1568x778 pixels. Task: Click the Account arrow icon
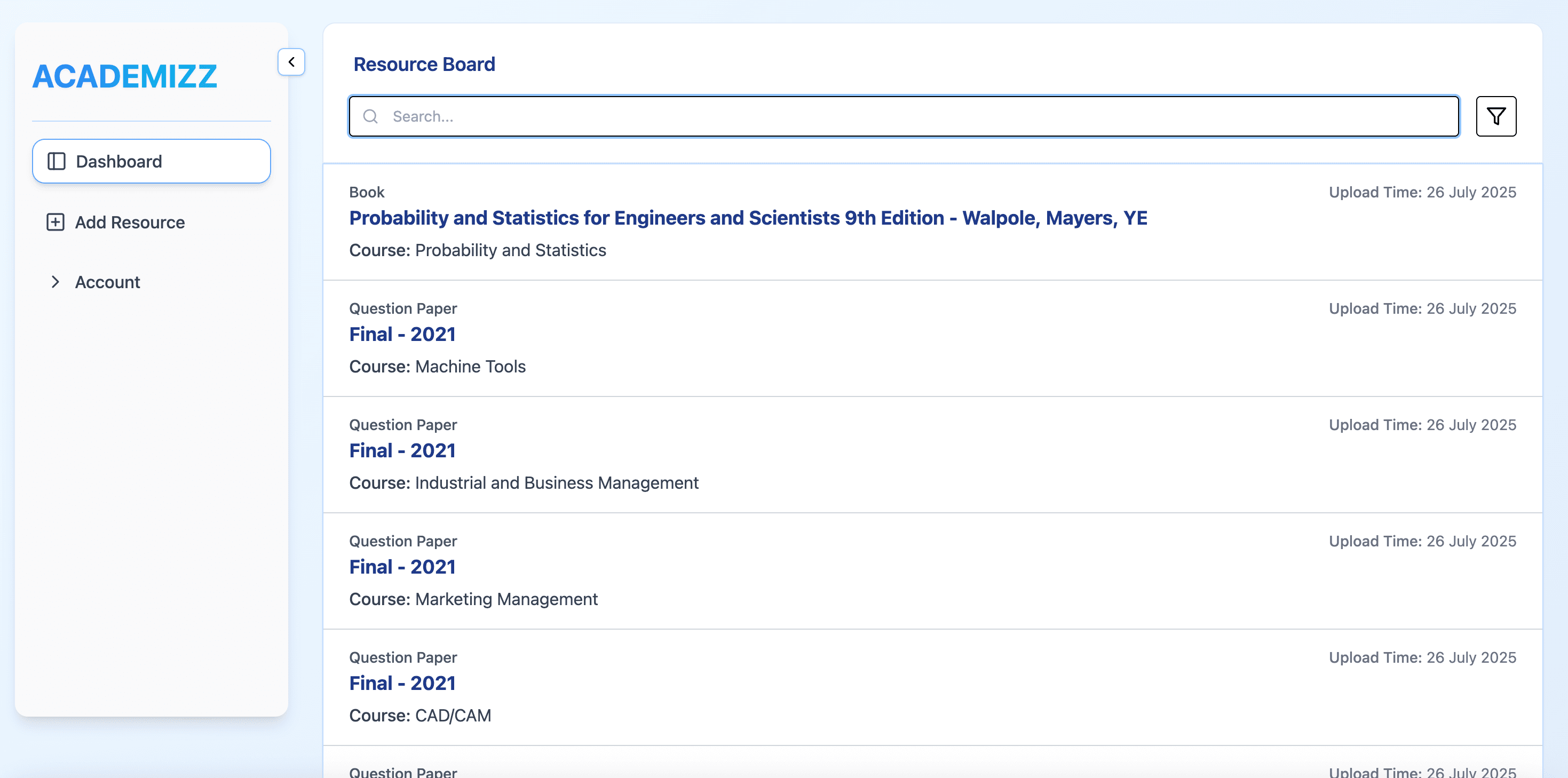56,282
